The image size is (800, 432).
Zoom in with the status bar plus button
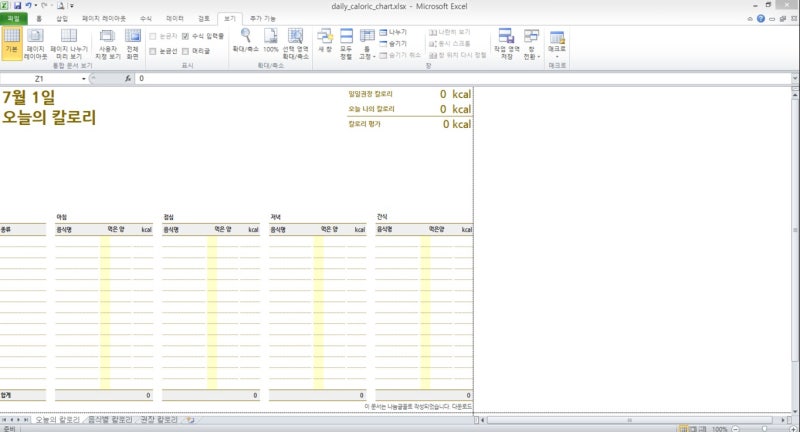point(793,429)
